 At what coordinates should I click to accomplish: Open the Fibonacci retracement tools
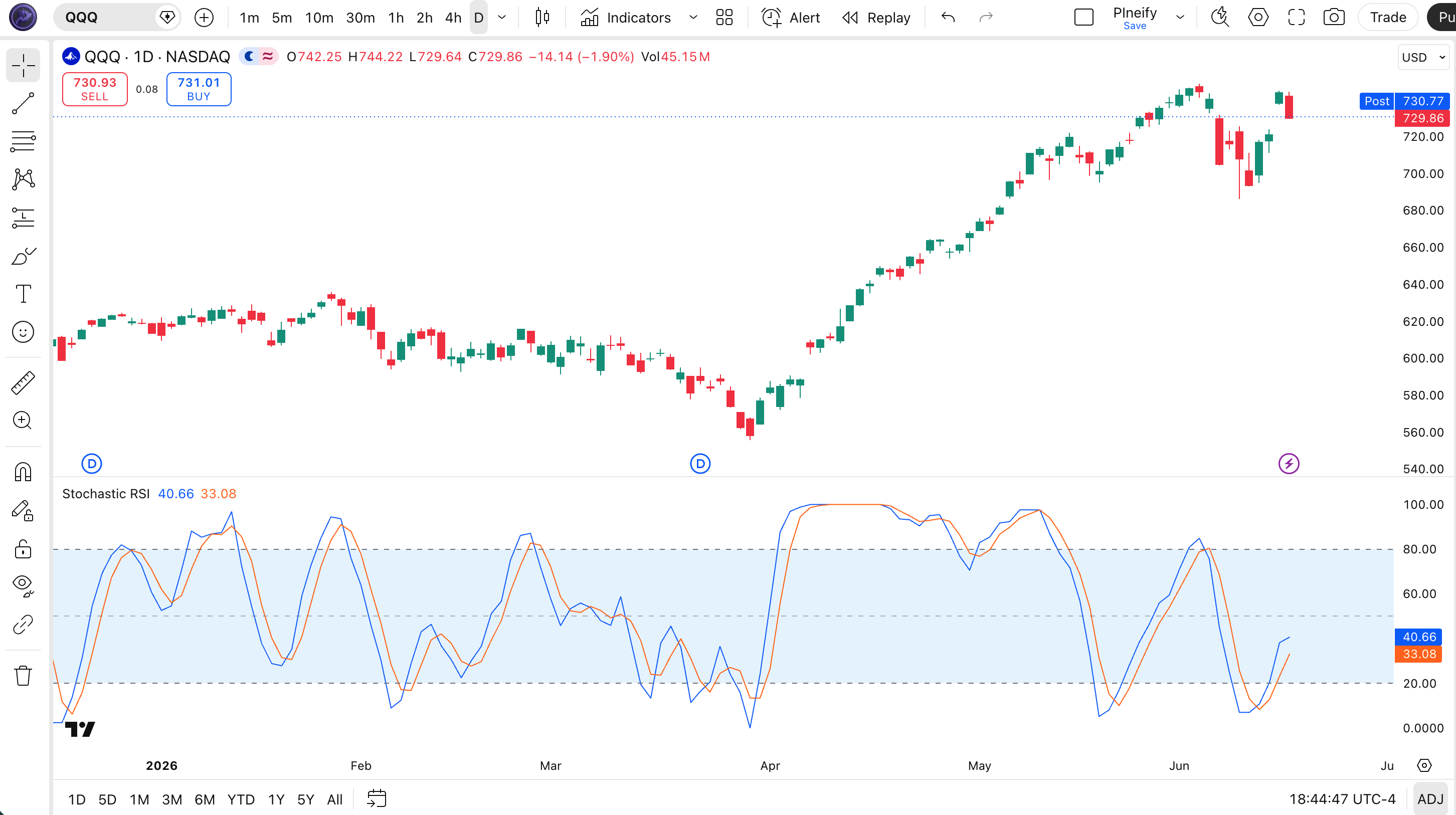pyautogui.click(x=23, y=141)
